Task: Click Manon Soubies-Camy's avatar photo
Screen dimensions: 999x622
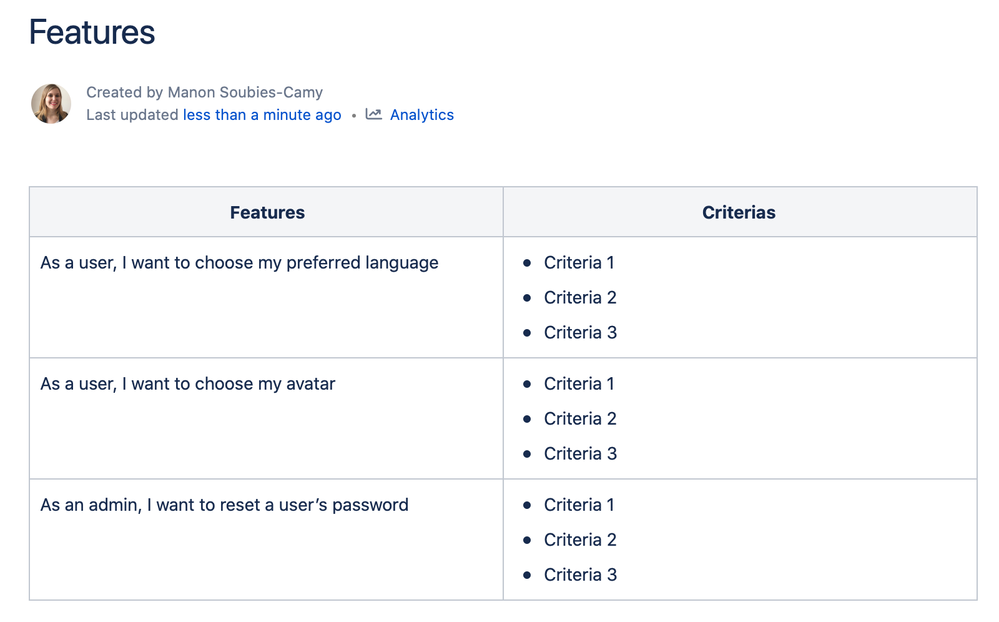Action: [x=51, y=104]
